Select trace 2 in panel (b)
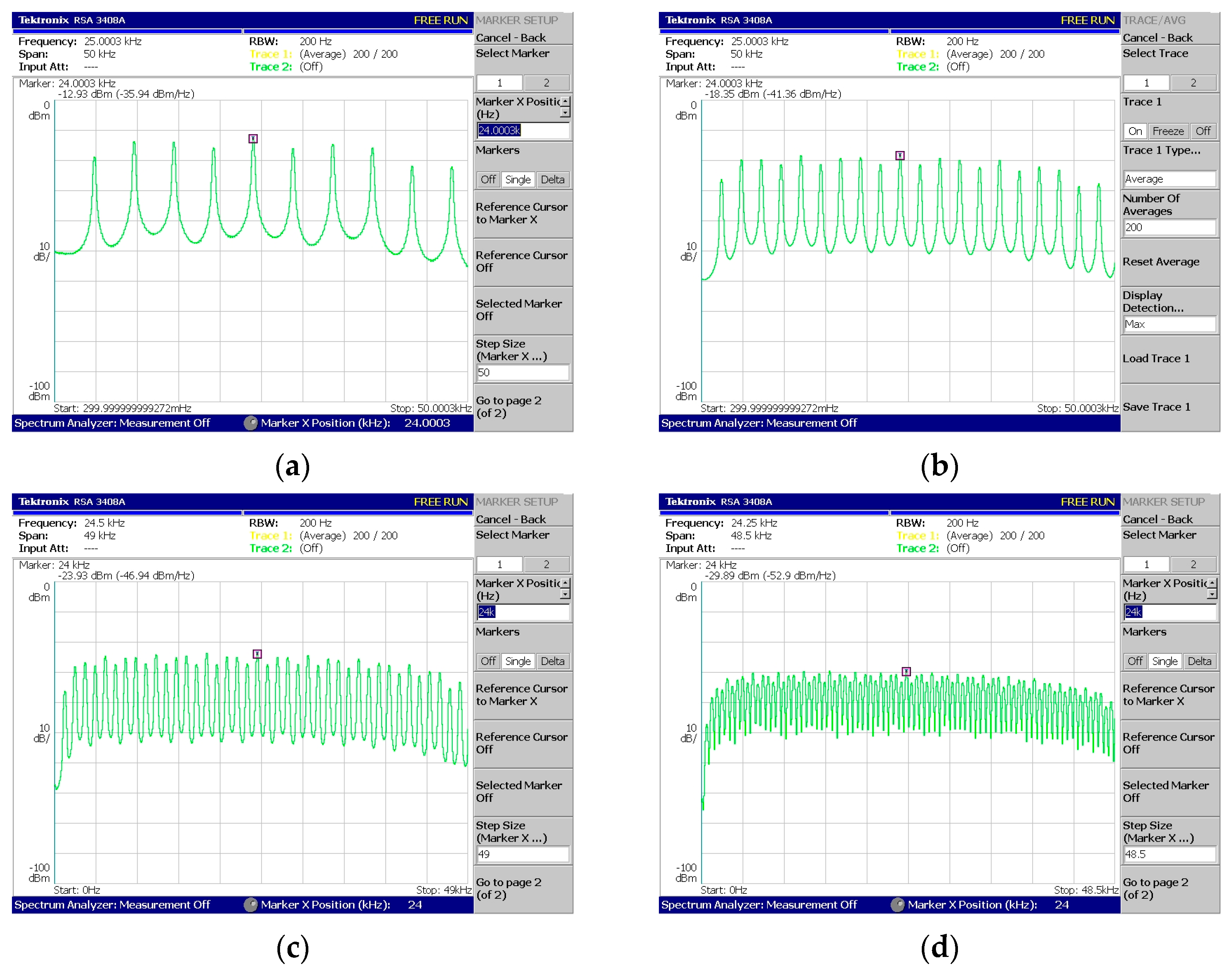This screenshot has height=970, width=1232. point(1193,83)
